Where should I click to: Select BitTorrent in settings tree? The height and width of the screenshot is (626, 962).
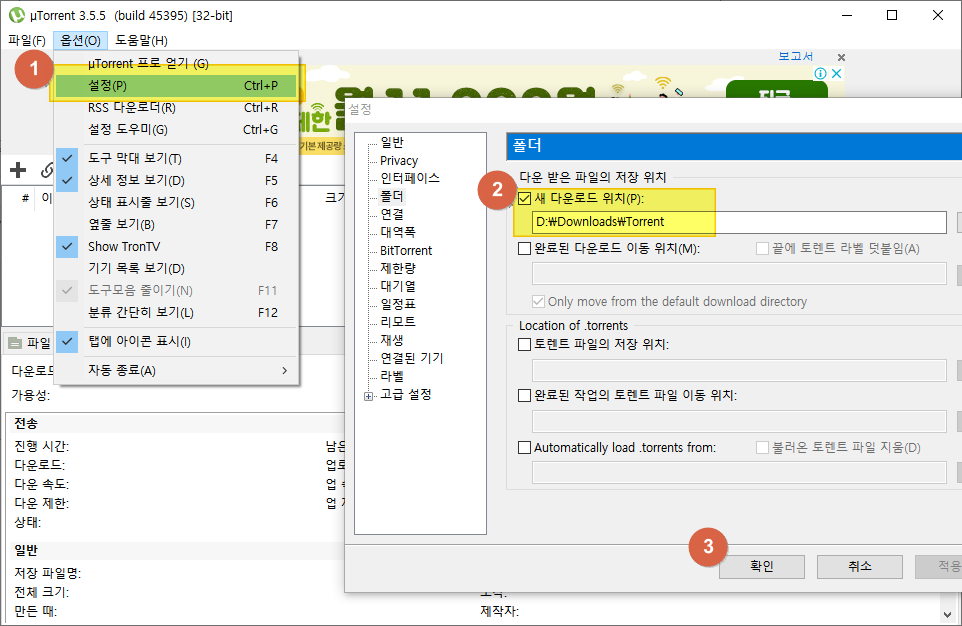tap(406, 250)
